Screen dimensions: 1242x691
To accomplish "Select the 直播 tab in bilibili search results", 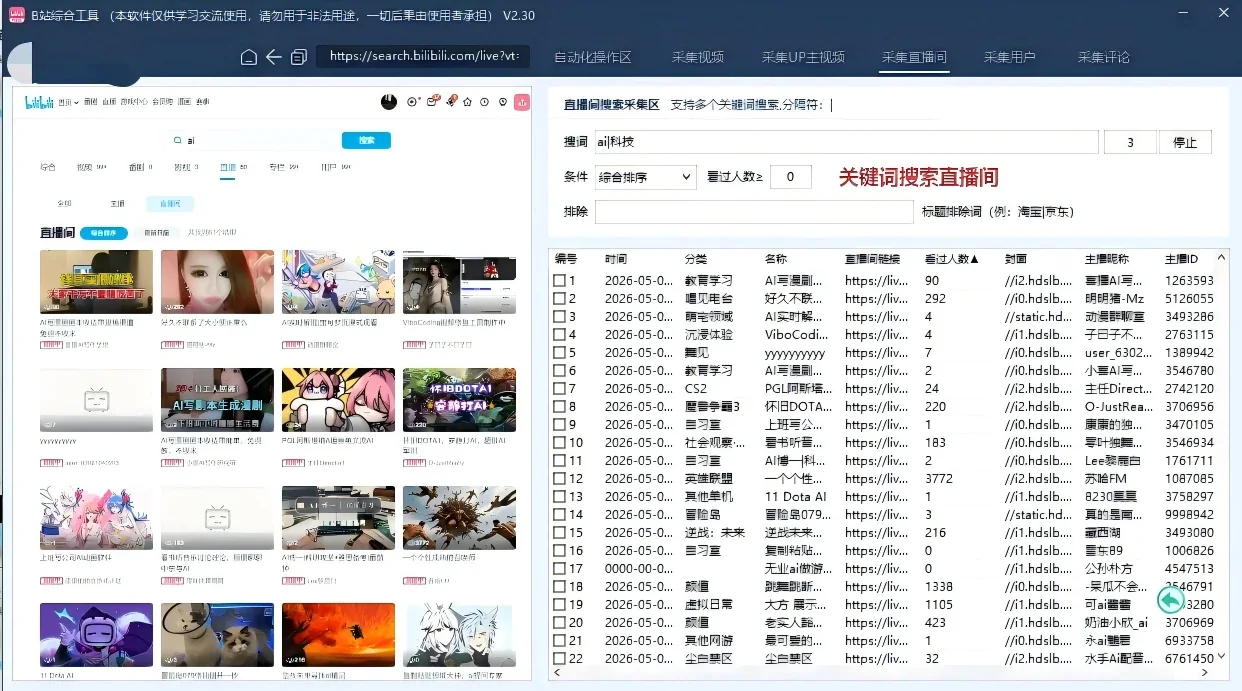I will click(230, 167).
